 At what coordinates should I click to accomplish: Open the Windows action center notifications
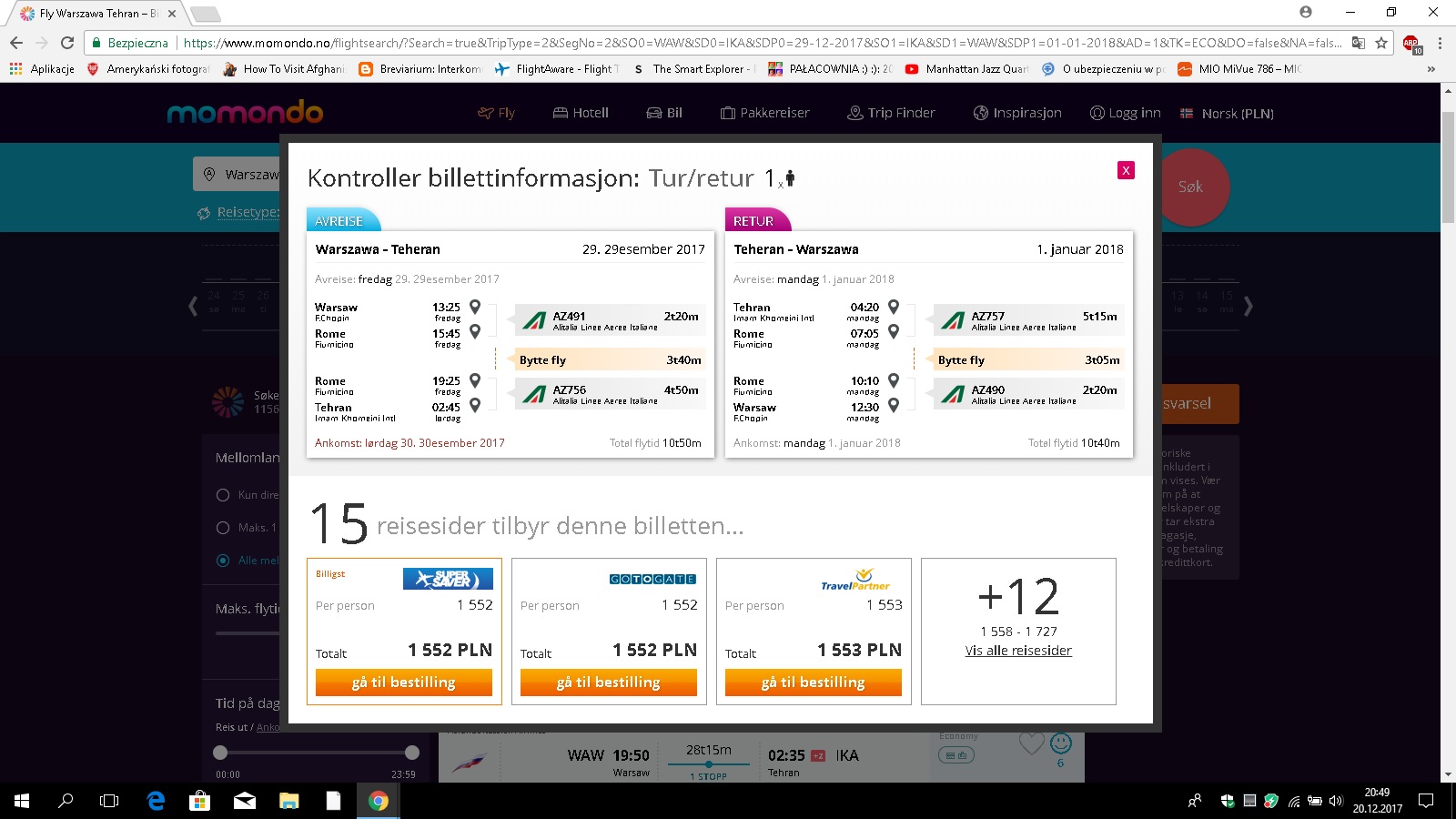coord(1426,801)
